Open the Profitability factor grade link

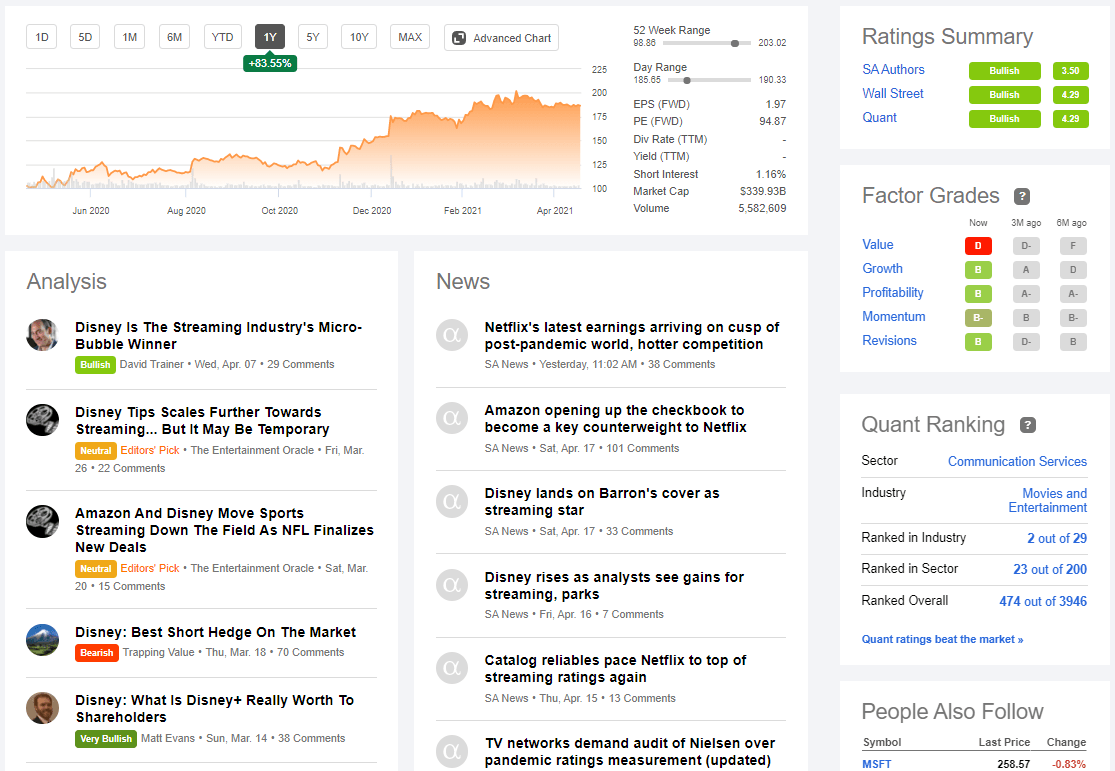point(892,293)
